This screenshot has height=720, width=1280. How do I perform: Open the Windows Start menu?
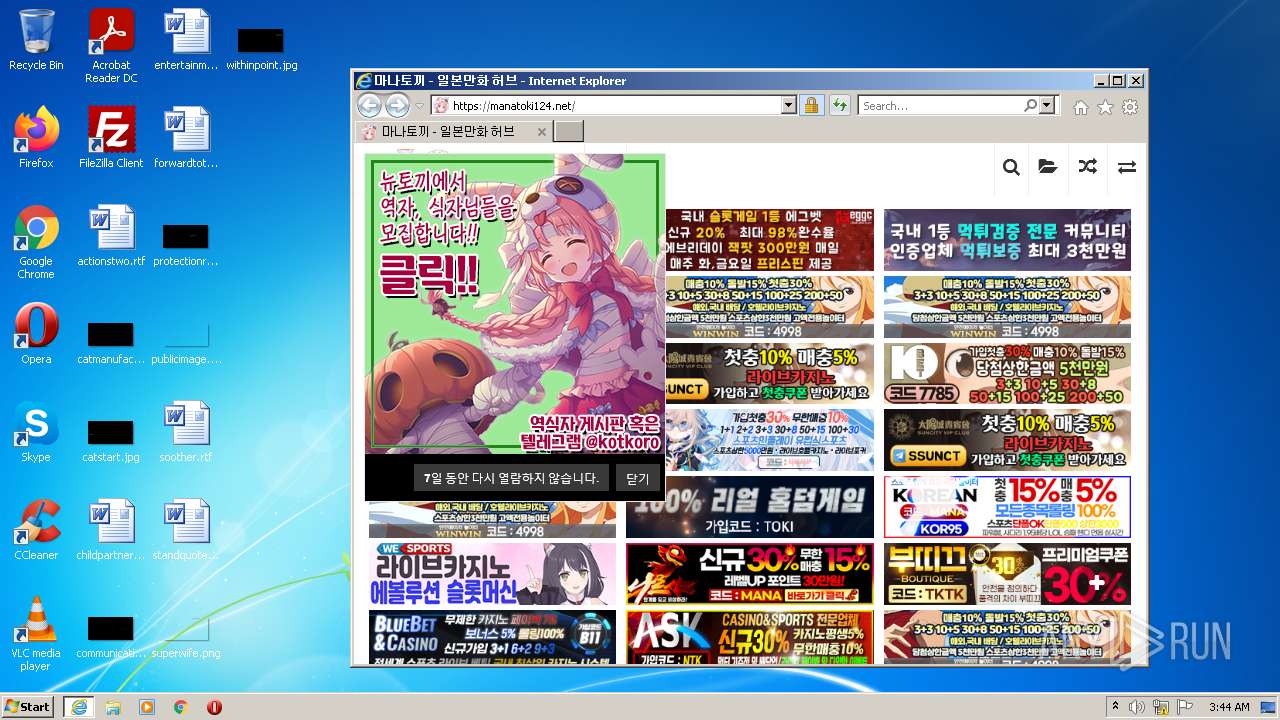(27, 706)
